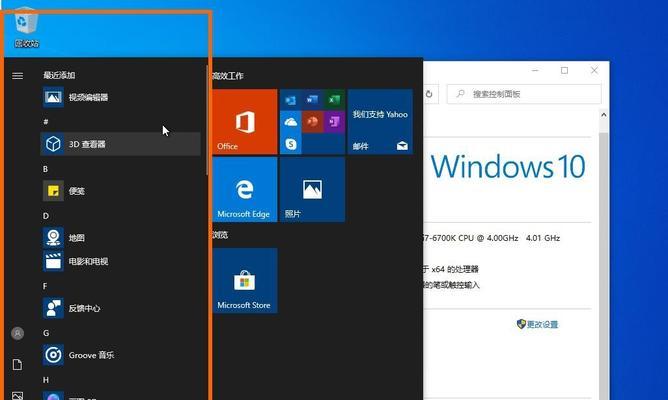The width and height of the screenshot is (668, 400).
Task: Open Pictures icon in Start sidebar
Action: click(17, 396)
